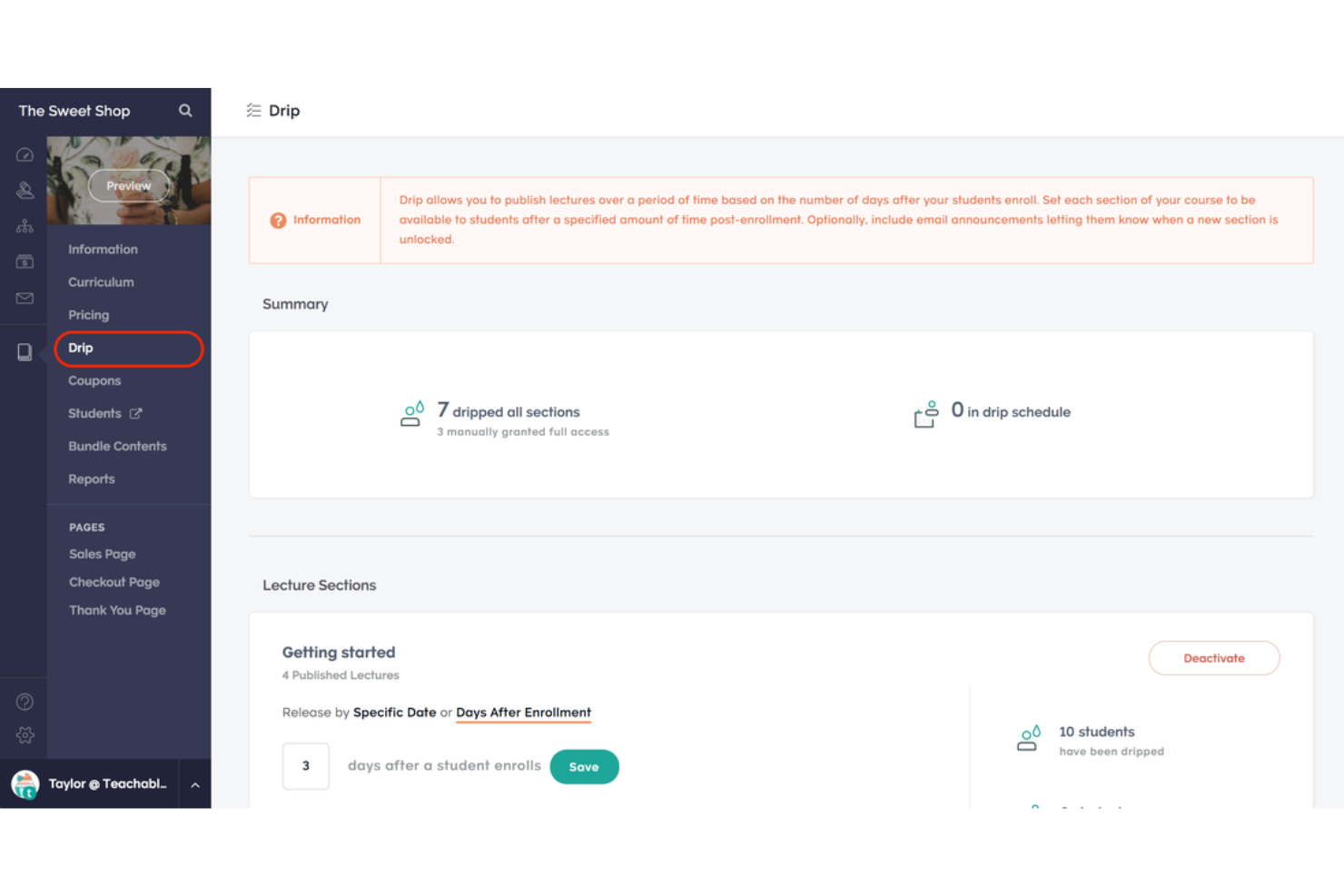The width and height of the screenshot is (1344, 896).
Task: Open the Sales cash box icon
Action: click(x=25, y=261)
